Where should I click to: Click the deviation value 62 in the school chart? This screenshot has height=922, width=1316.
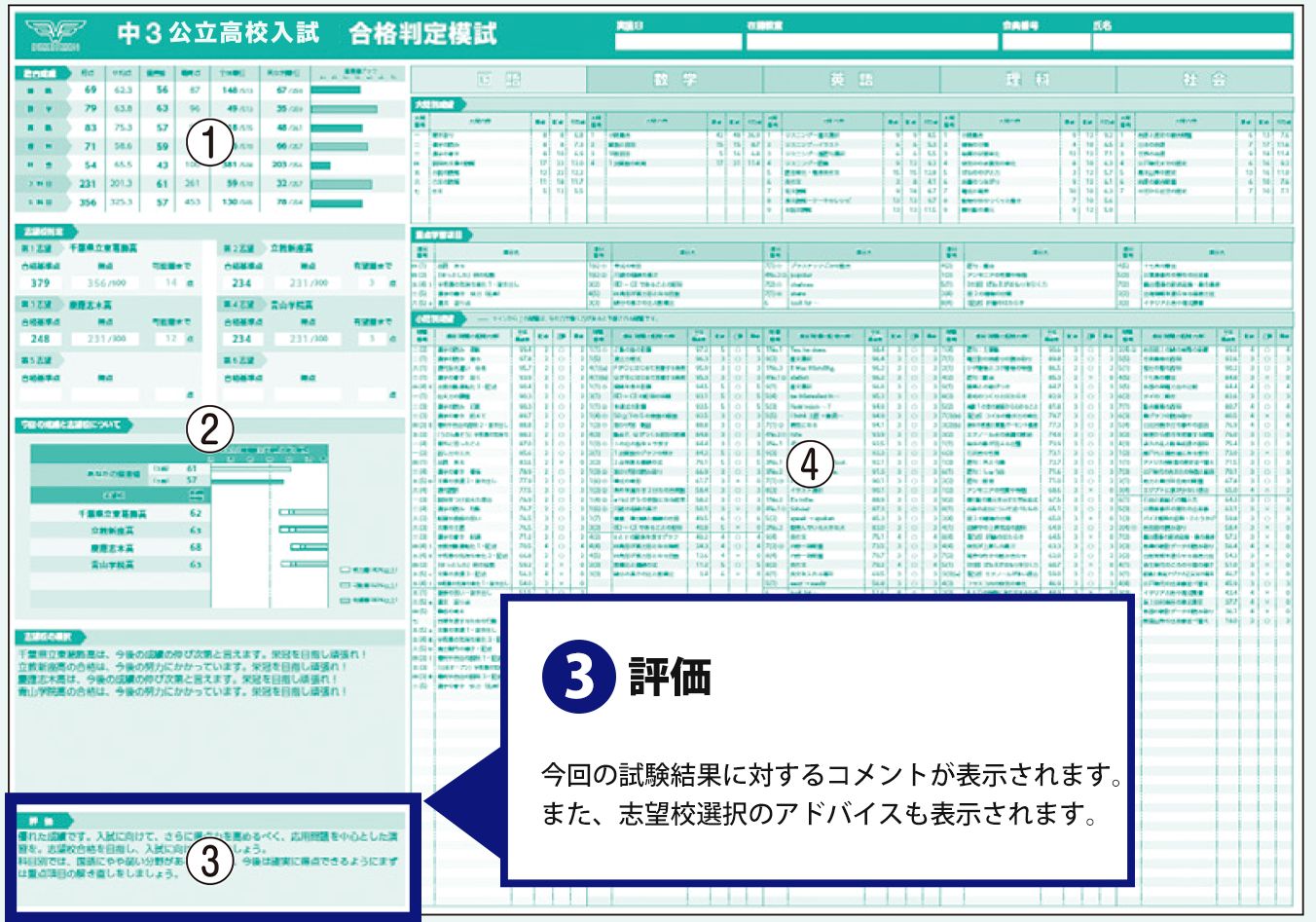pyautogui.click(x=196, y=512)
